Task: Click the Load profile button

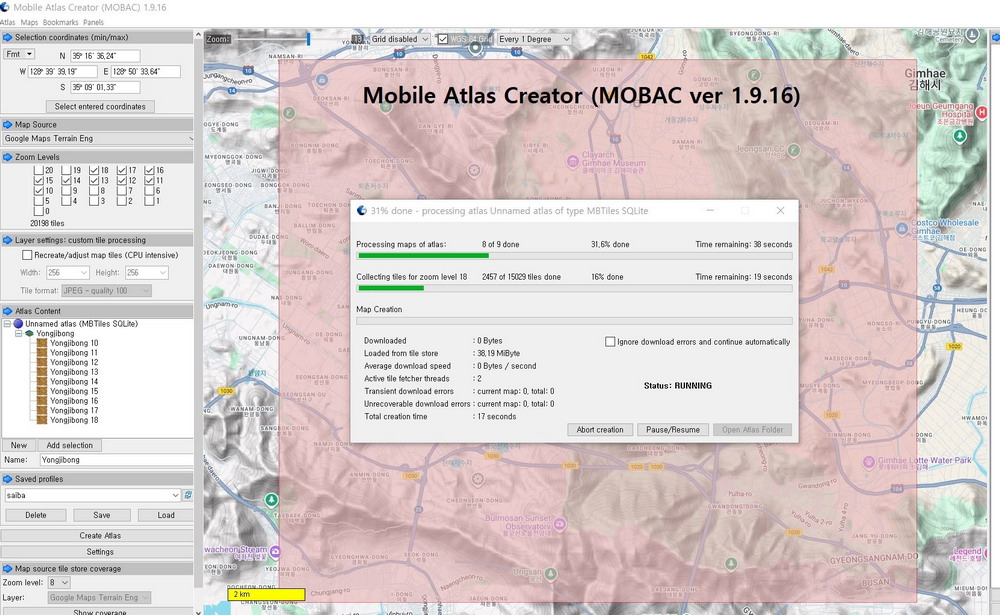Action: tap(166, 515)
